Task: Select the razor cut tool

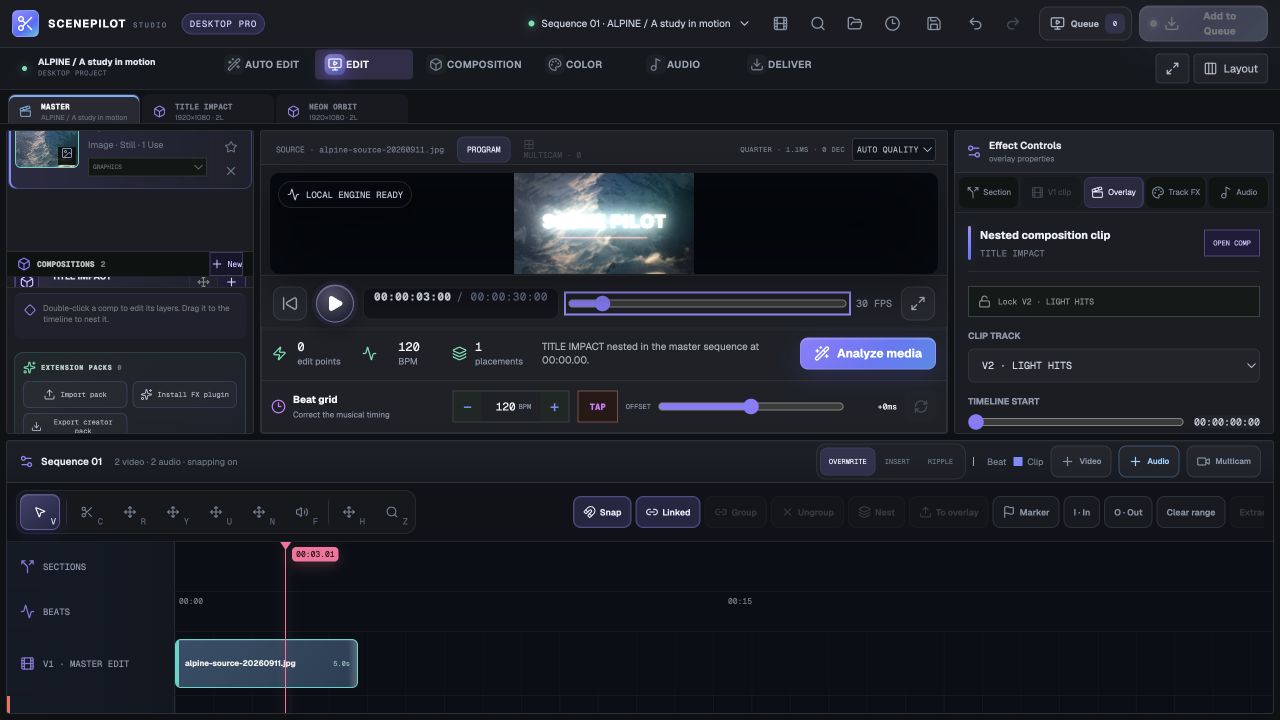Action: click(x=90, y=513)
